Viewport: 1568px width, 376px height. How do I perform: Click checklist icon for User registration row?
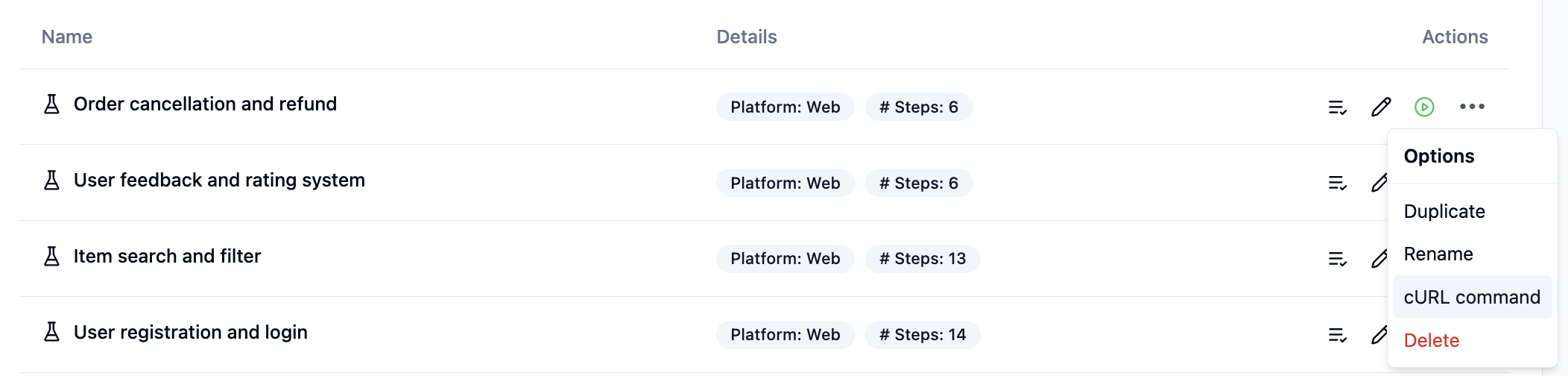coord(1337,335)
